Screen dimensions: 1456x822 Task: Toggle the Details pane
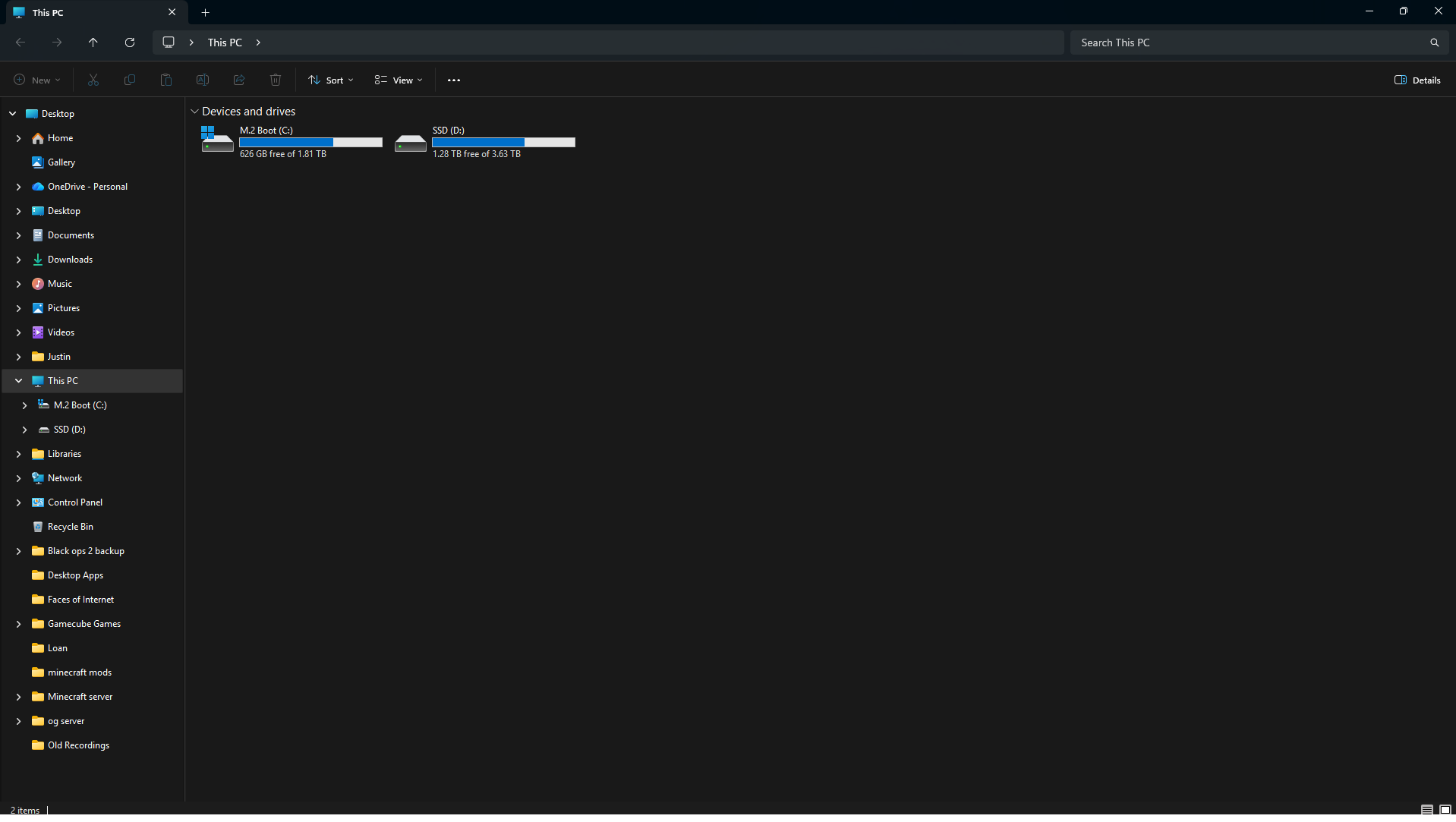click(x=1417, y=80)
